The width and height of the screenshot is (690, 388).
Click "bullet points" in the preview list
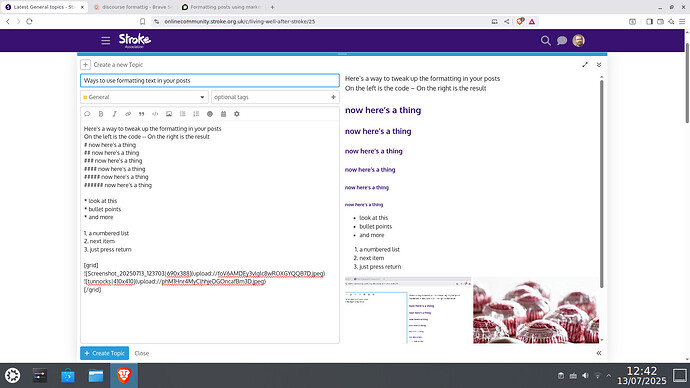click(x=375, y=227)
